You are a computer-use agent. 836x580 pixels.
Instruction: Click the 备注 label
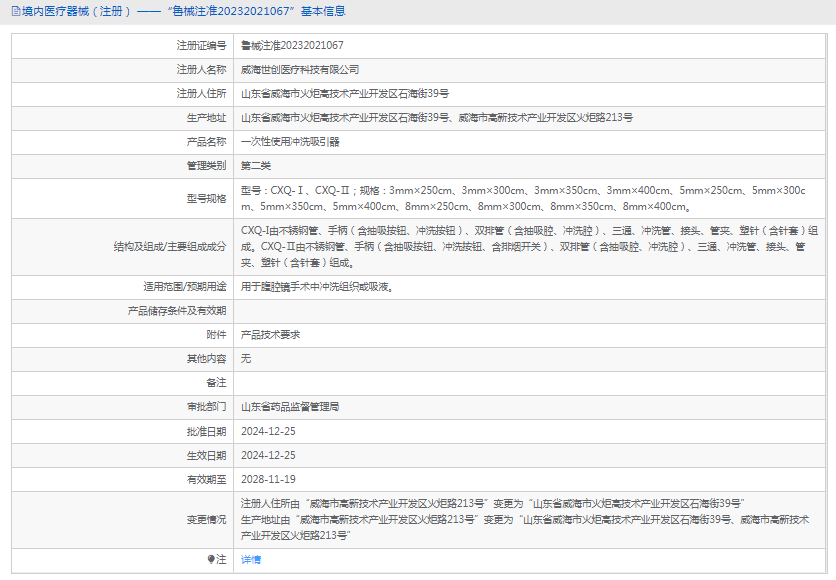216,383
